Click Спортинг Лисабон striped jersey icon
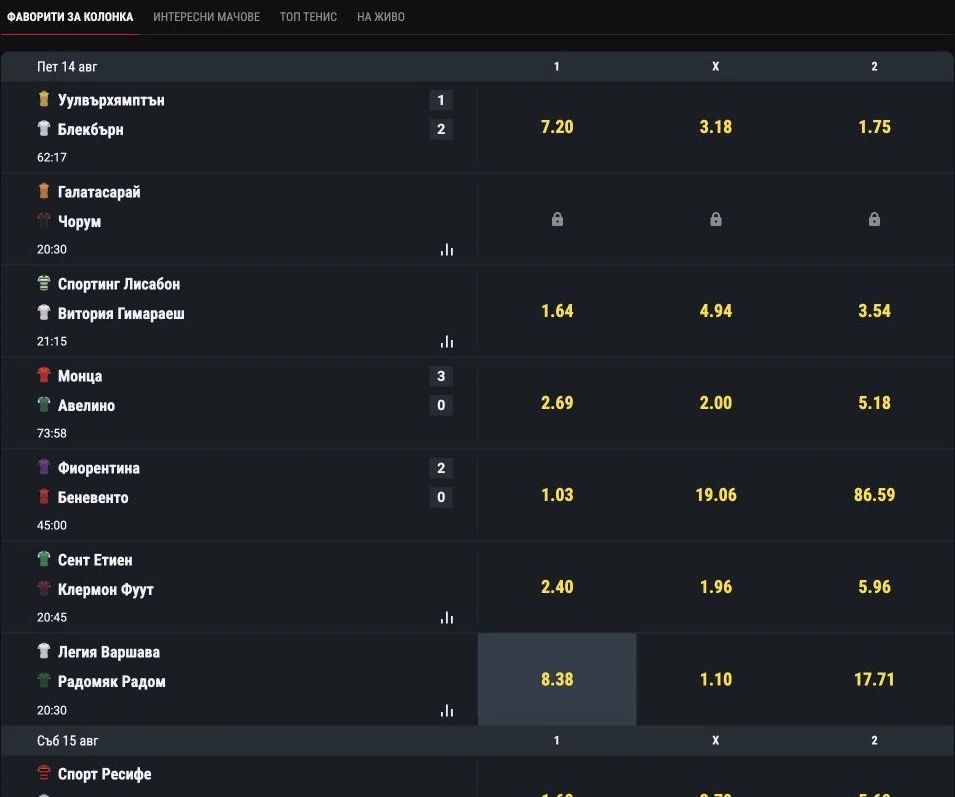This screenshot has height=797, width=955. pos(44,283)
